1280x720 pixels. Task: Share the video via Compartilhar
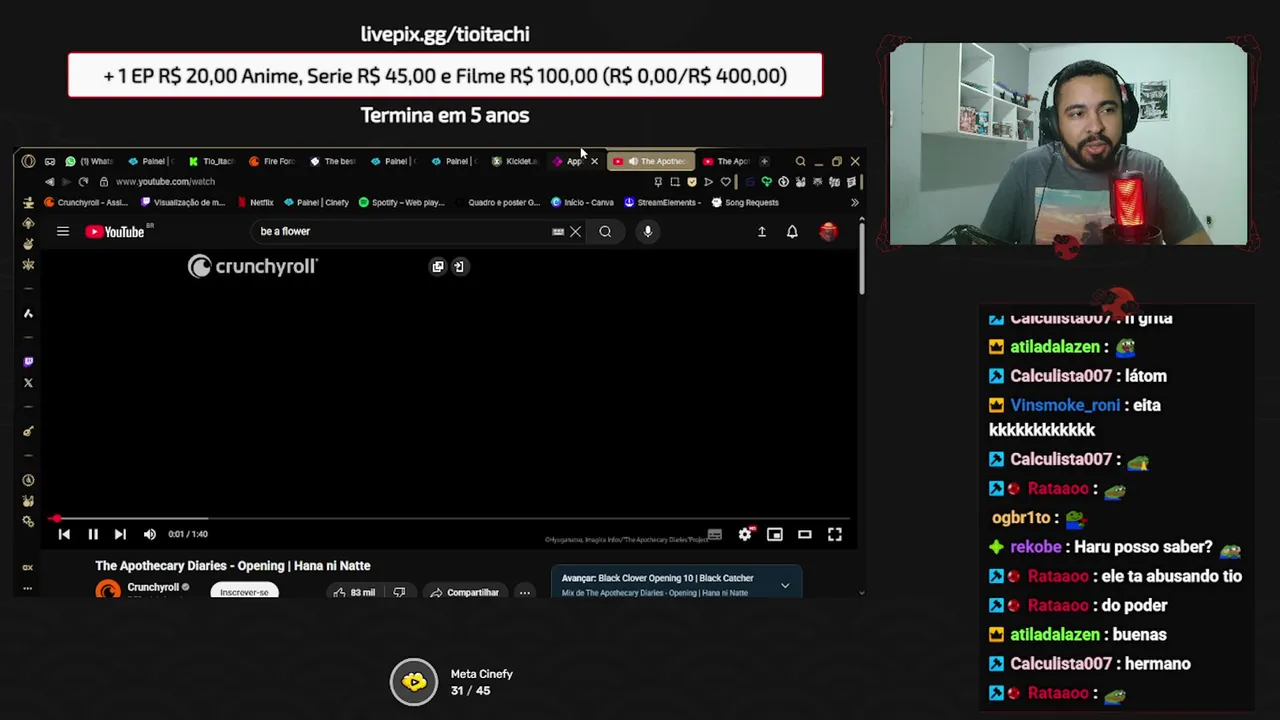tap(465, 592)
